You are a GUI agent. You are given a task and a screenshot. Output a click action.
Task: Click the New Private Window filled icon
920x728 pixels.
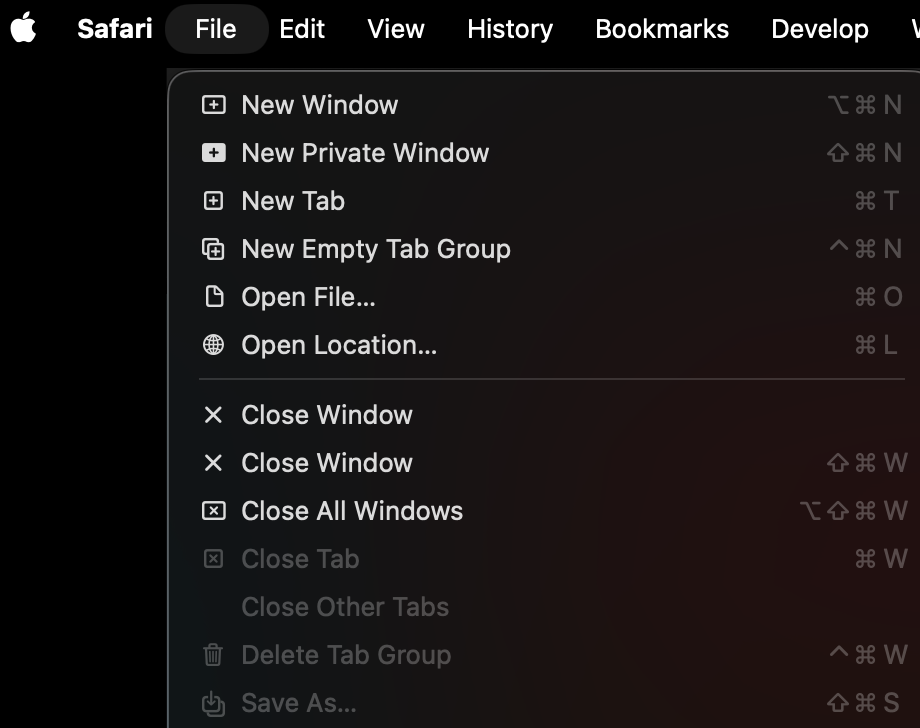[213, 153]
